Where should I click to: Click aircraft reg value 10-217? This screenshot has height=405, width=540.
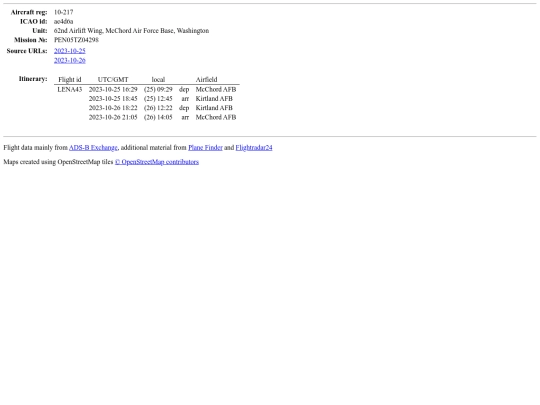(64, 12)
